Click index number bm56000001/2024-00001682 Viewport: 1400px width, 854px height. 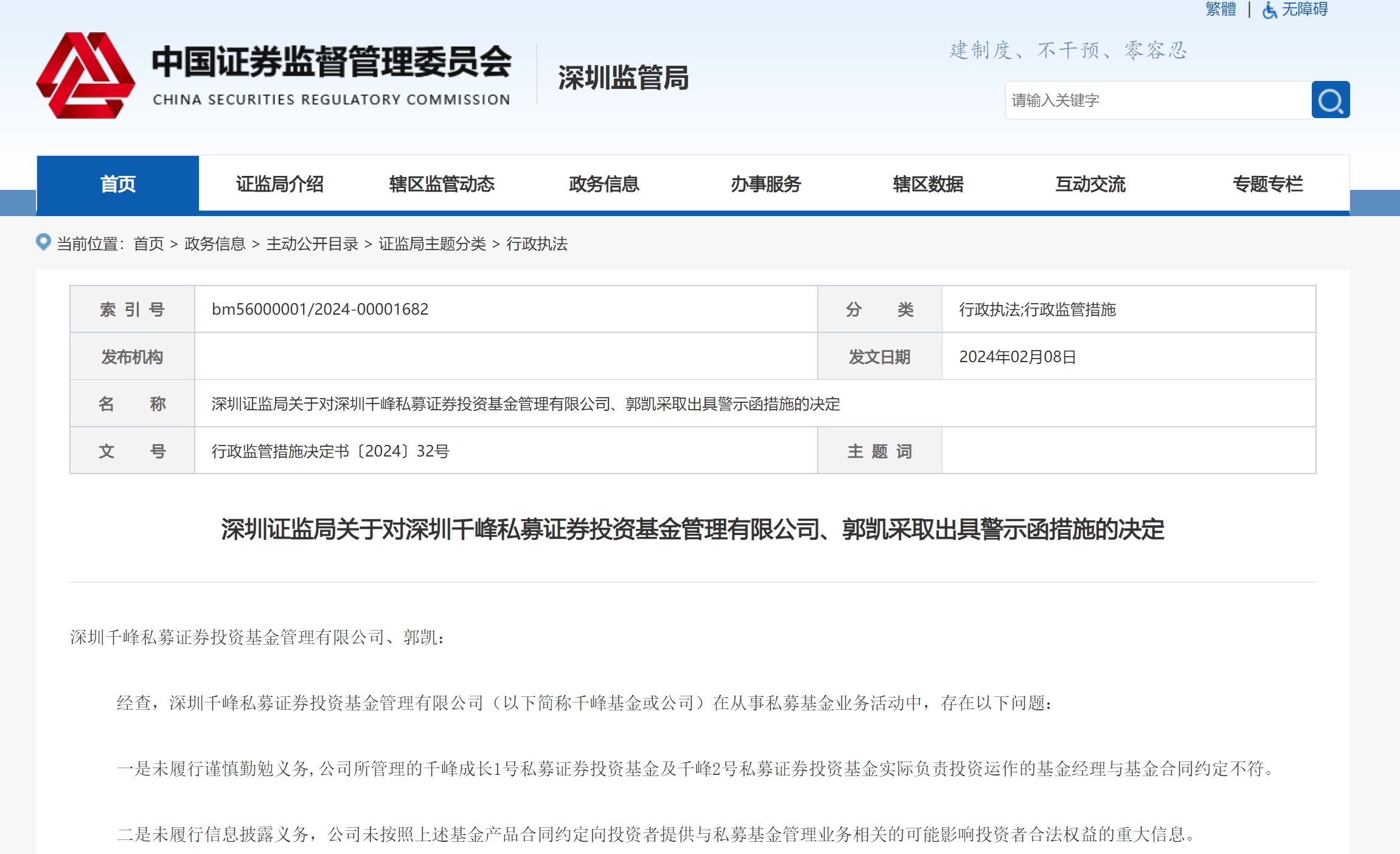320,309
